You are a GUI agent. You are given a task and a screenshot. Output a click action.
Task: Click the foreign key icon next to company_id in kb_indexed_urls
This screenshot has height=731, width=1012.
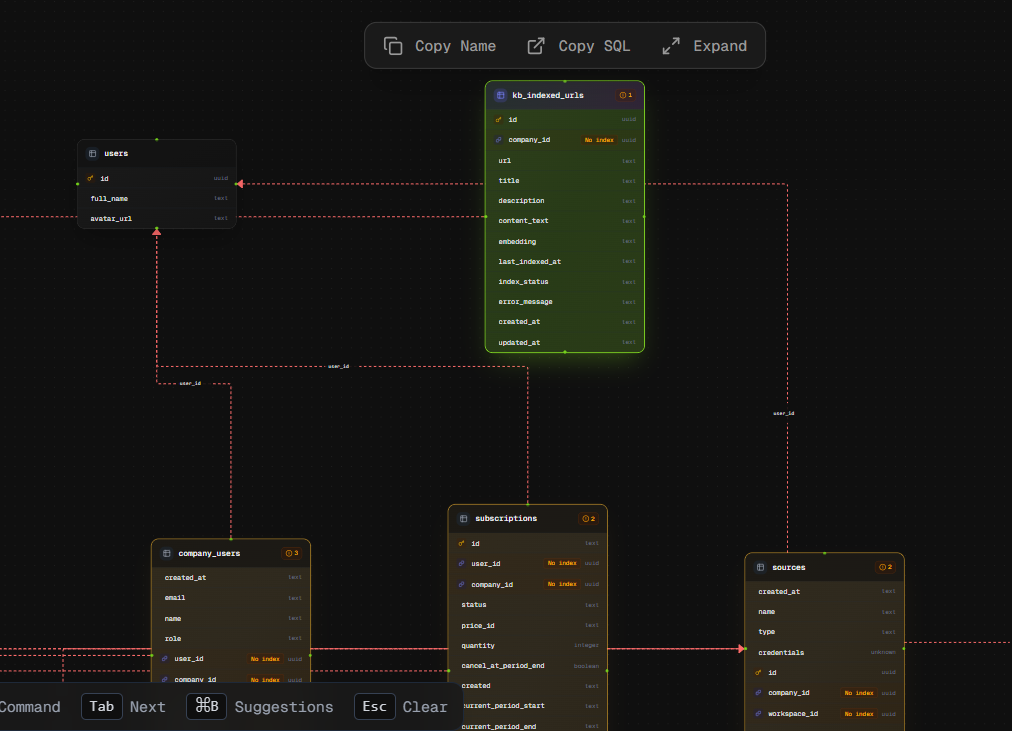click(x=500, y=140)
